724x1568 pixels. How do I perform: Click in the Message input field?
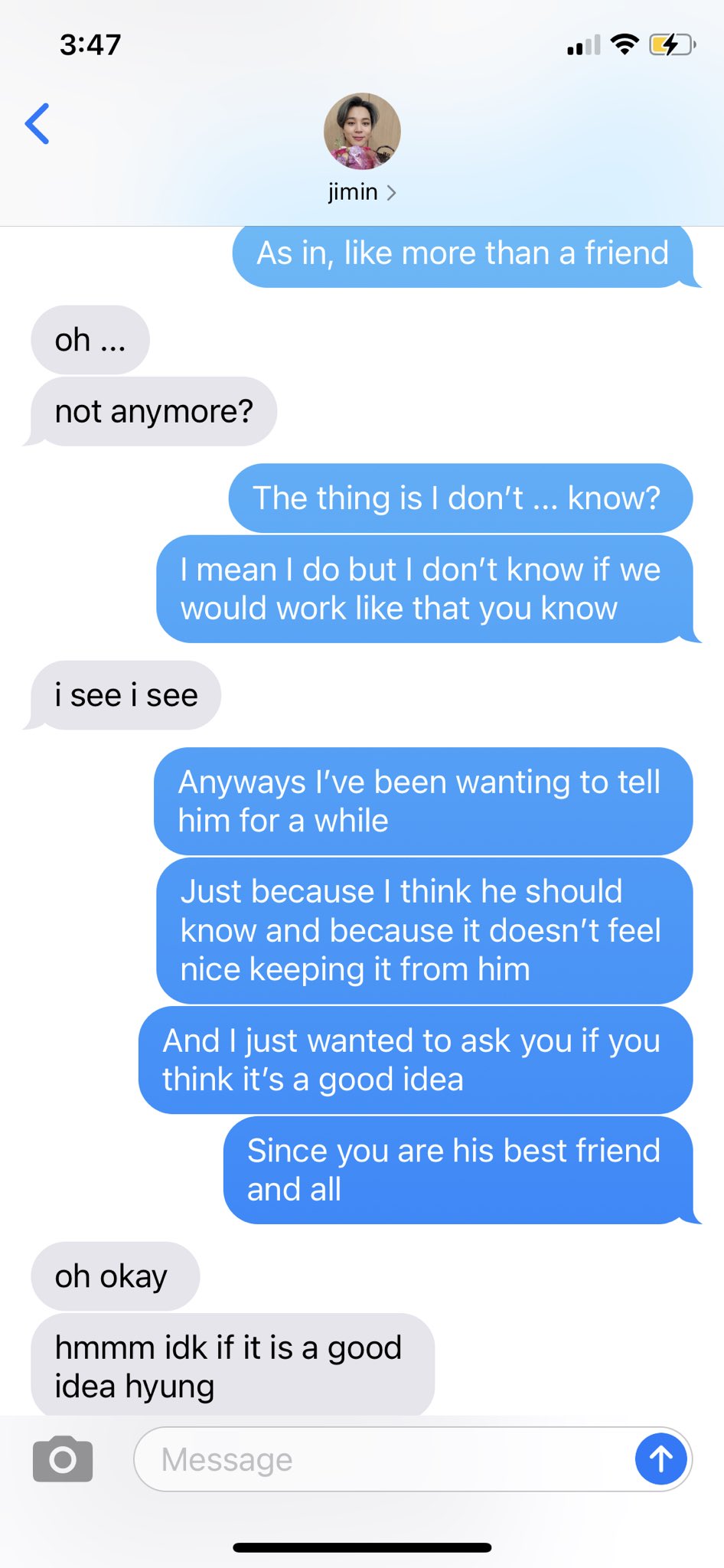point(384,1459)
